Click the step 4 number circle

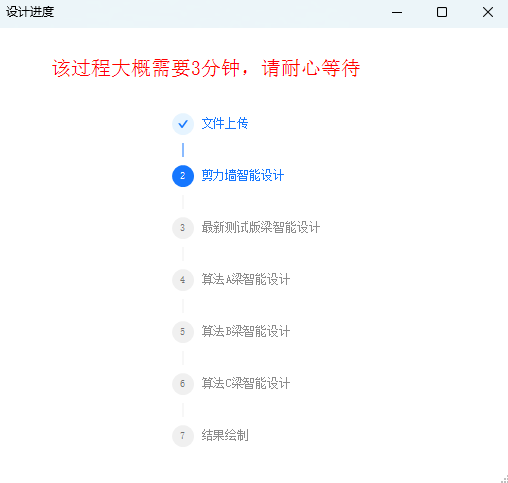183,280
